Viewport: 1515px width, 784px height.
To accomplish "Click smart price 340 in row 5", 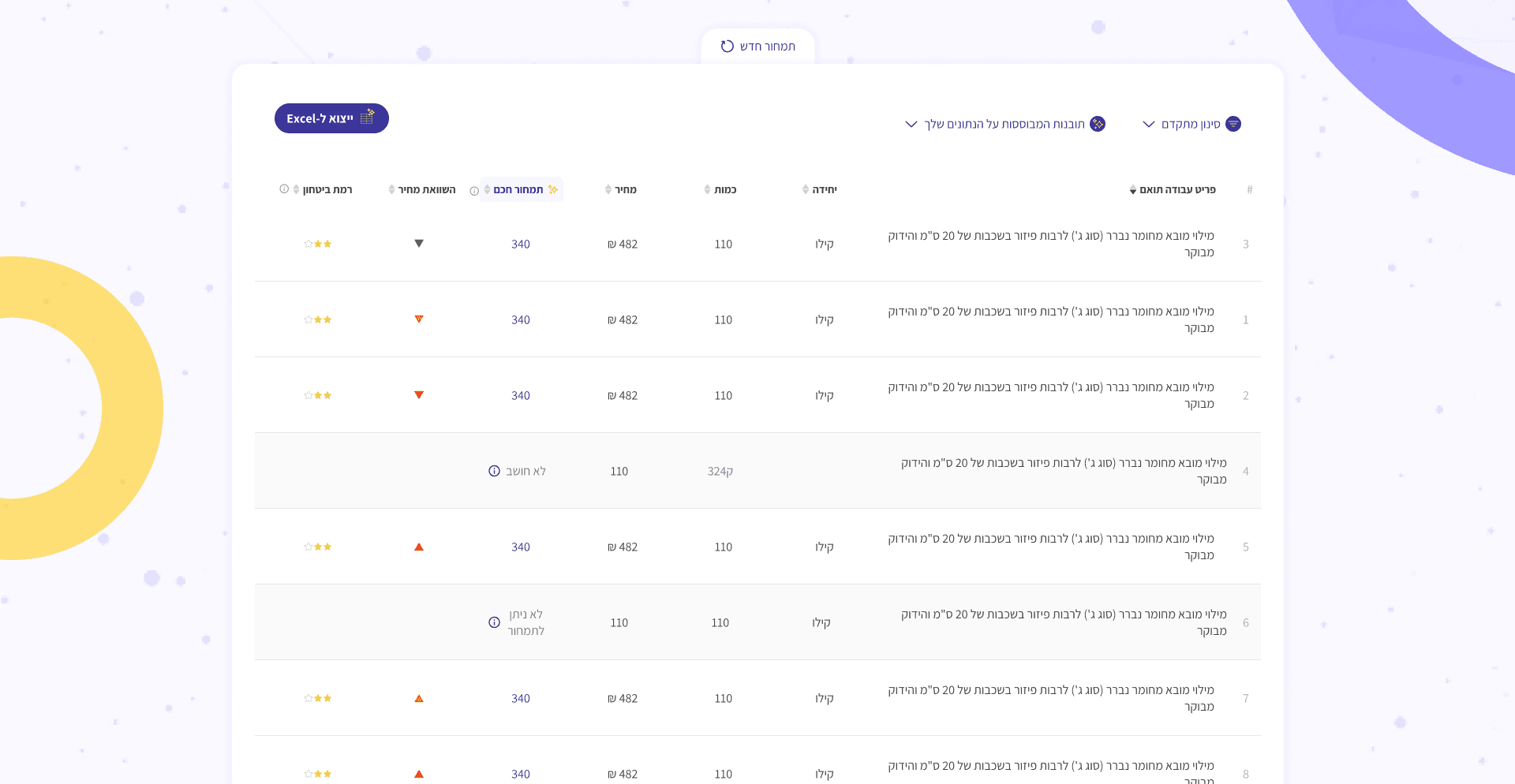I will (x=521, y=547).
